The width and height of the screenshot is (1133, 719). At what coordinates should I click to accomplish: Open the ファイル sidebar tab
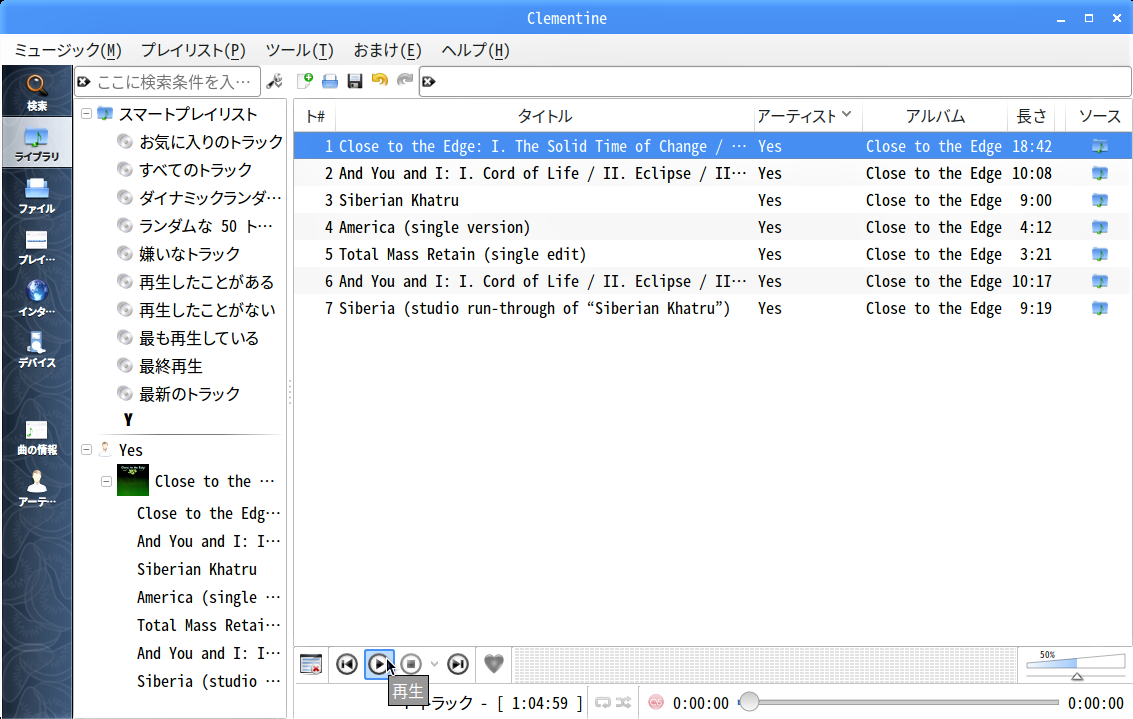37,196
